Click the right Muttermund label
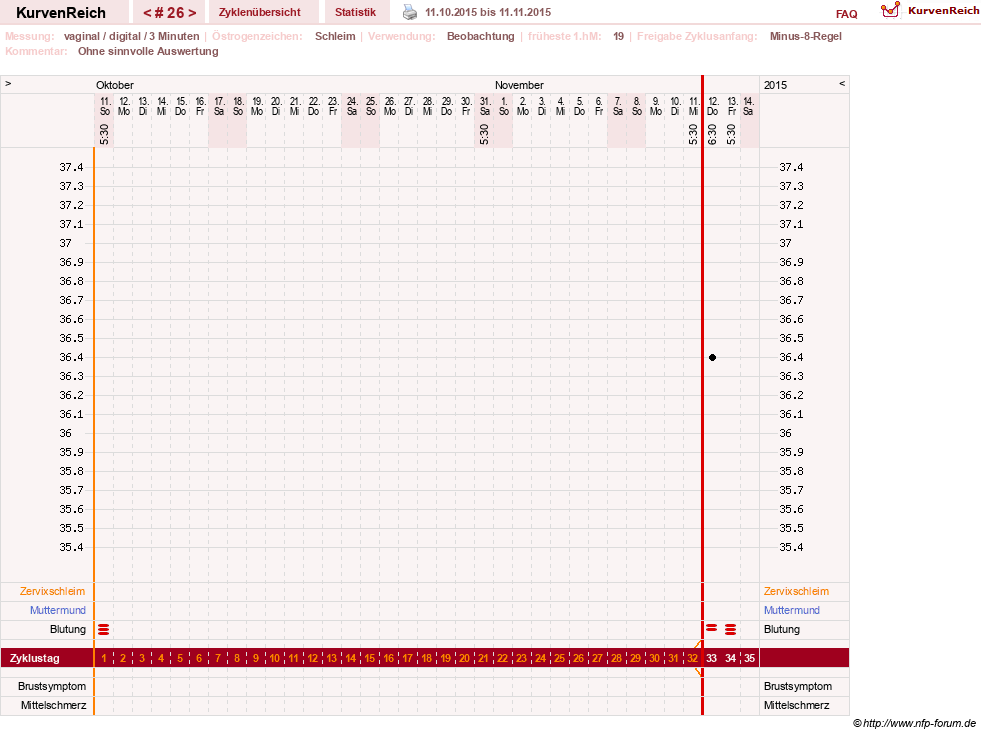The width and height of the screenshot is (981, 735). (x=791, y=610)
